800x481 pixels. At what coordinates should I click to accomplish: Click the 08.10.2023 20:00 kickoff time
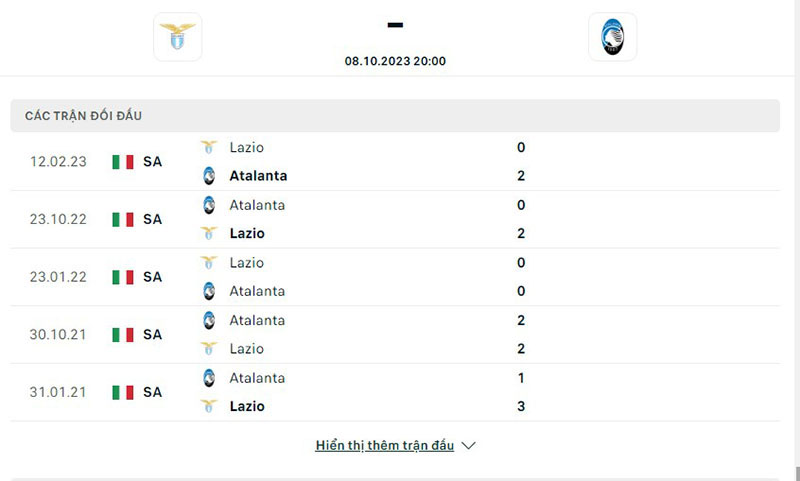pos(395,61)
